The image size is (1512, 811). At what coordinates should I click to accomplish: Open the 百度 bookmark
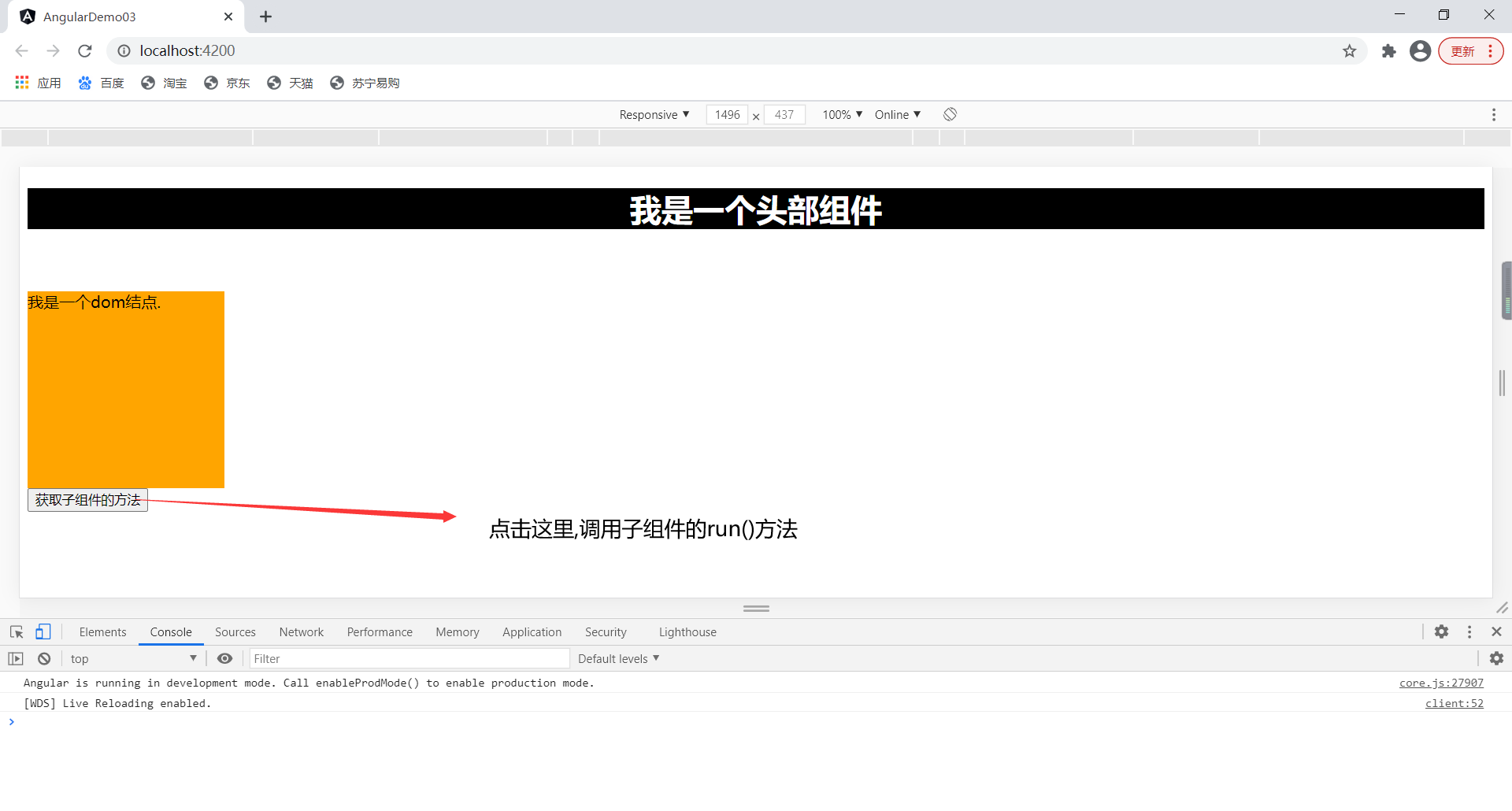tap(101, 83)
